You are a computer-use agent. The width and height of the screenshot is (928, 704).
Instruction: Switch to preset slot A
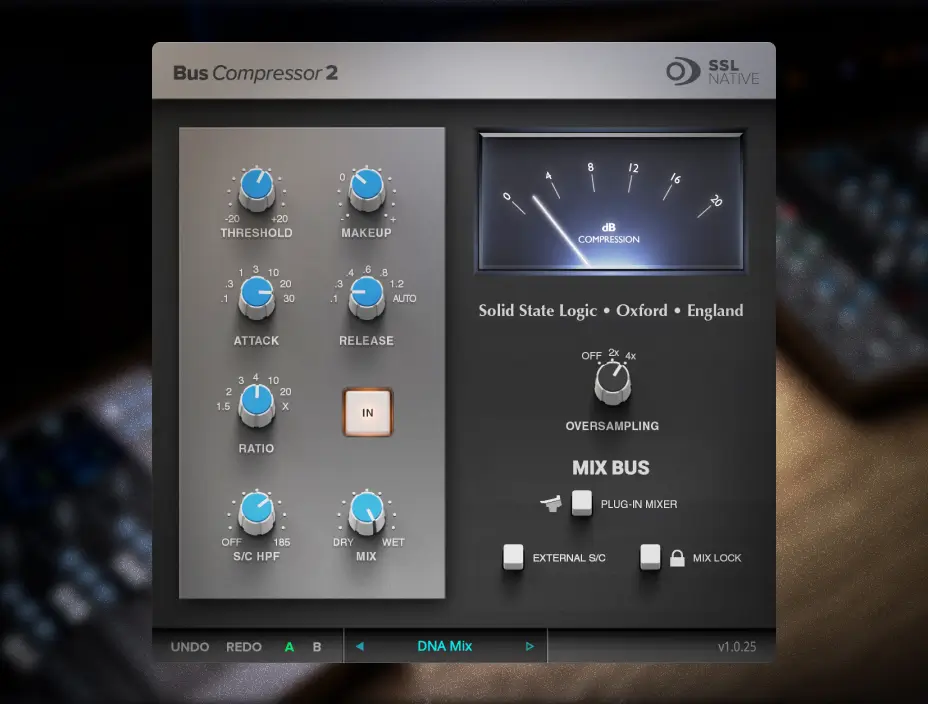tap(288, 647)
